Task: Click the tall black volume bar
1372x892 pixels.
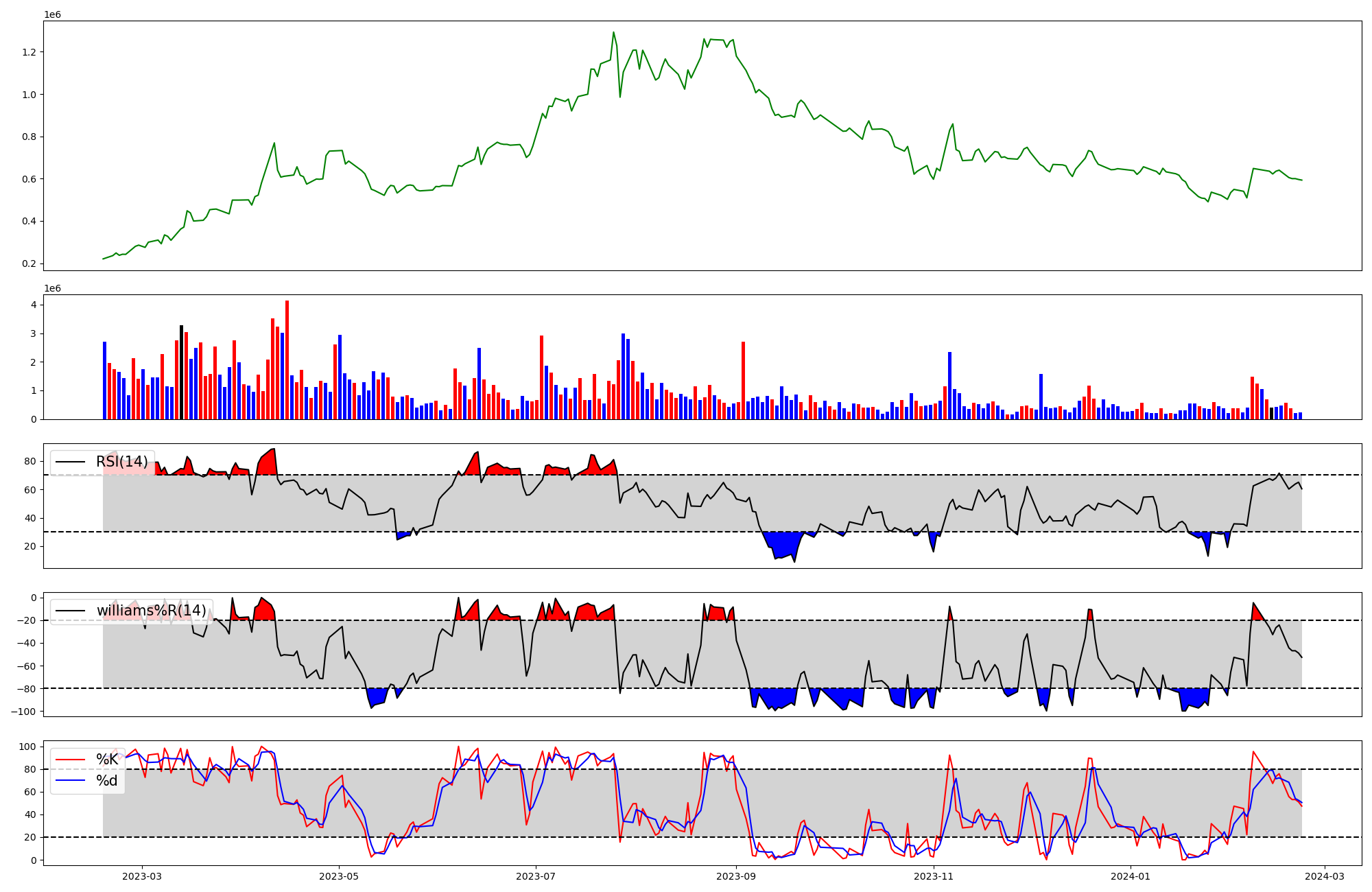Action: tap(181, 371)
